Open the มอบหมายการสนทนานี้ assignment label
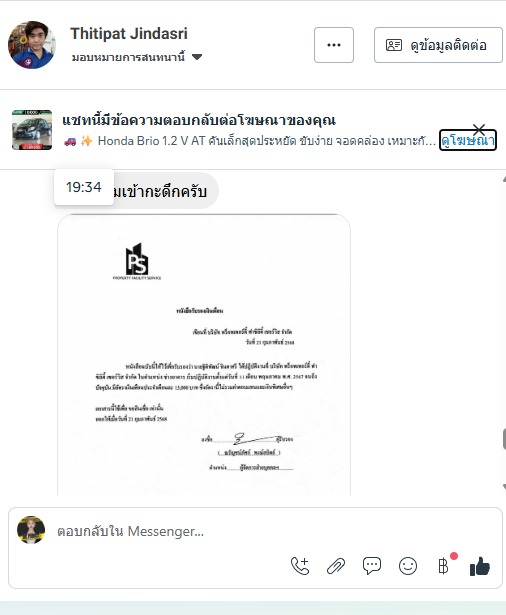 click(128, 57)
